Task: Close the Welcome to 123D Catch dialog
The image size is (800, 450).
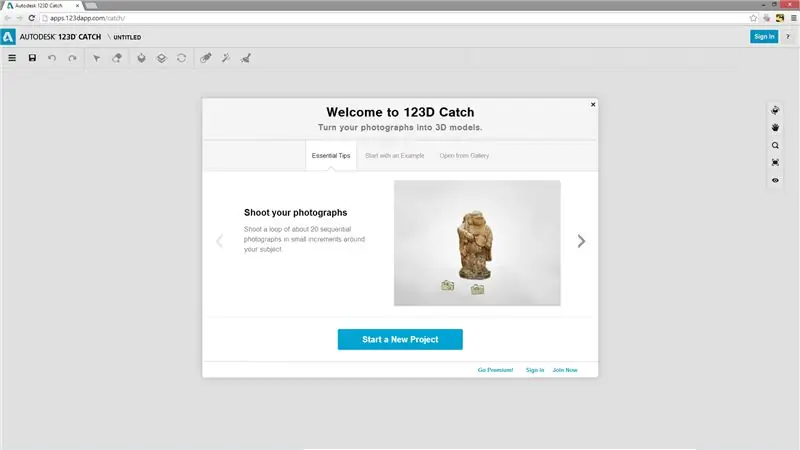Action: [x=593, y=105]
